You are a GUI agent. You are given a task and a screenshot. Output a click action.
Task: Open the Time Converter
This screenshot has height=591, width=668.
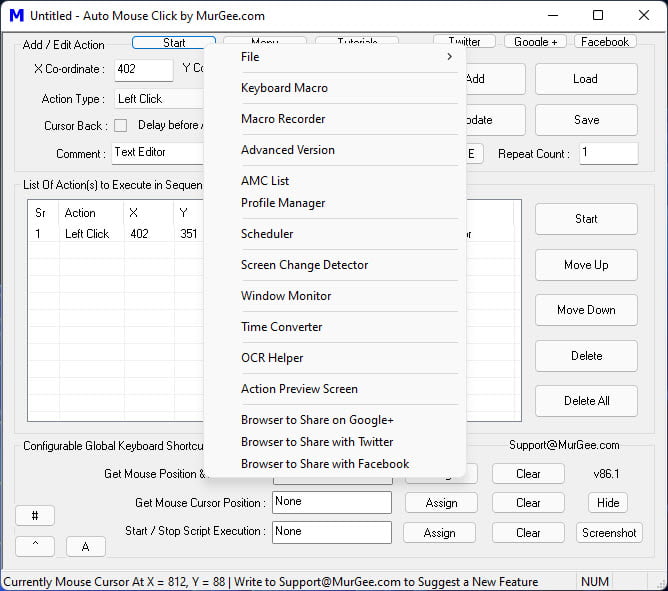[334, 327]
